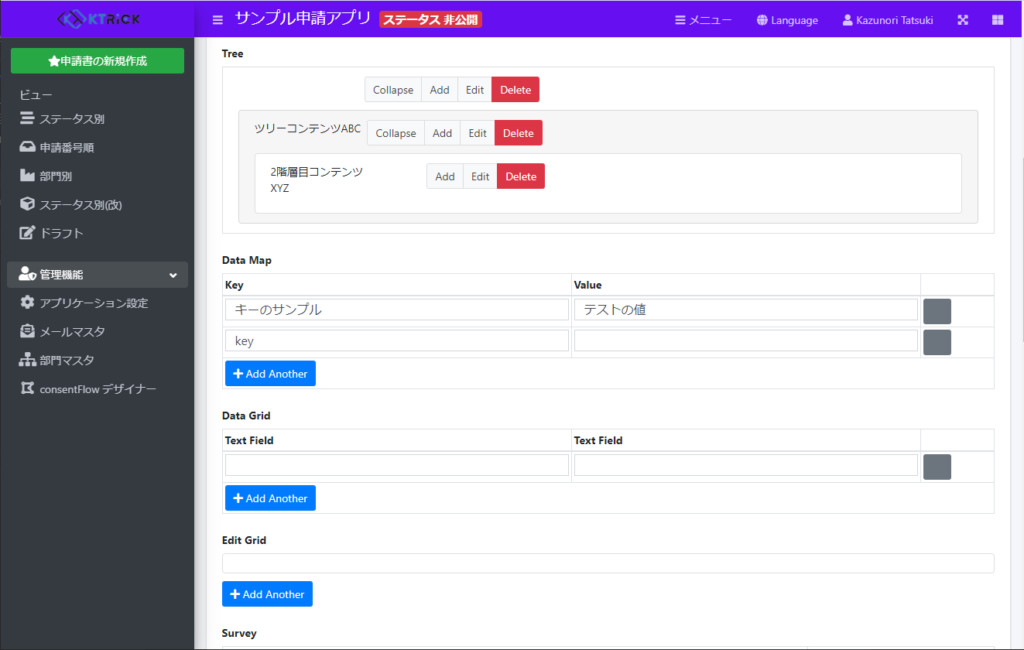Screen dimensions: 1024x650
Task: Click the ステータス別 list icon
Action: click(27, 118)
